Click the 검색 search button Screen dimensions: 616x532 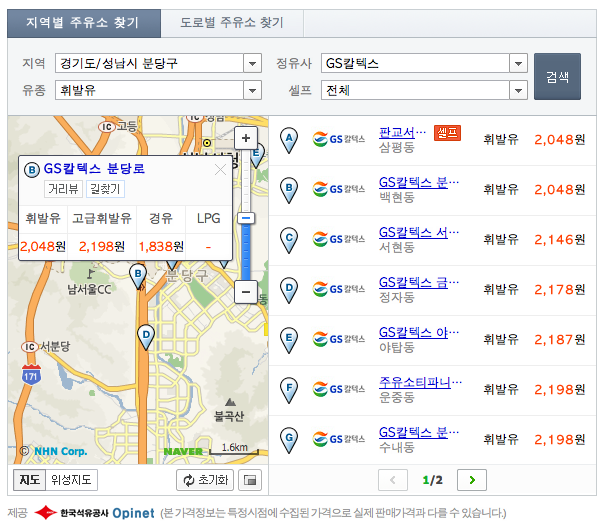(557, 76)
